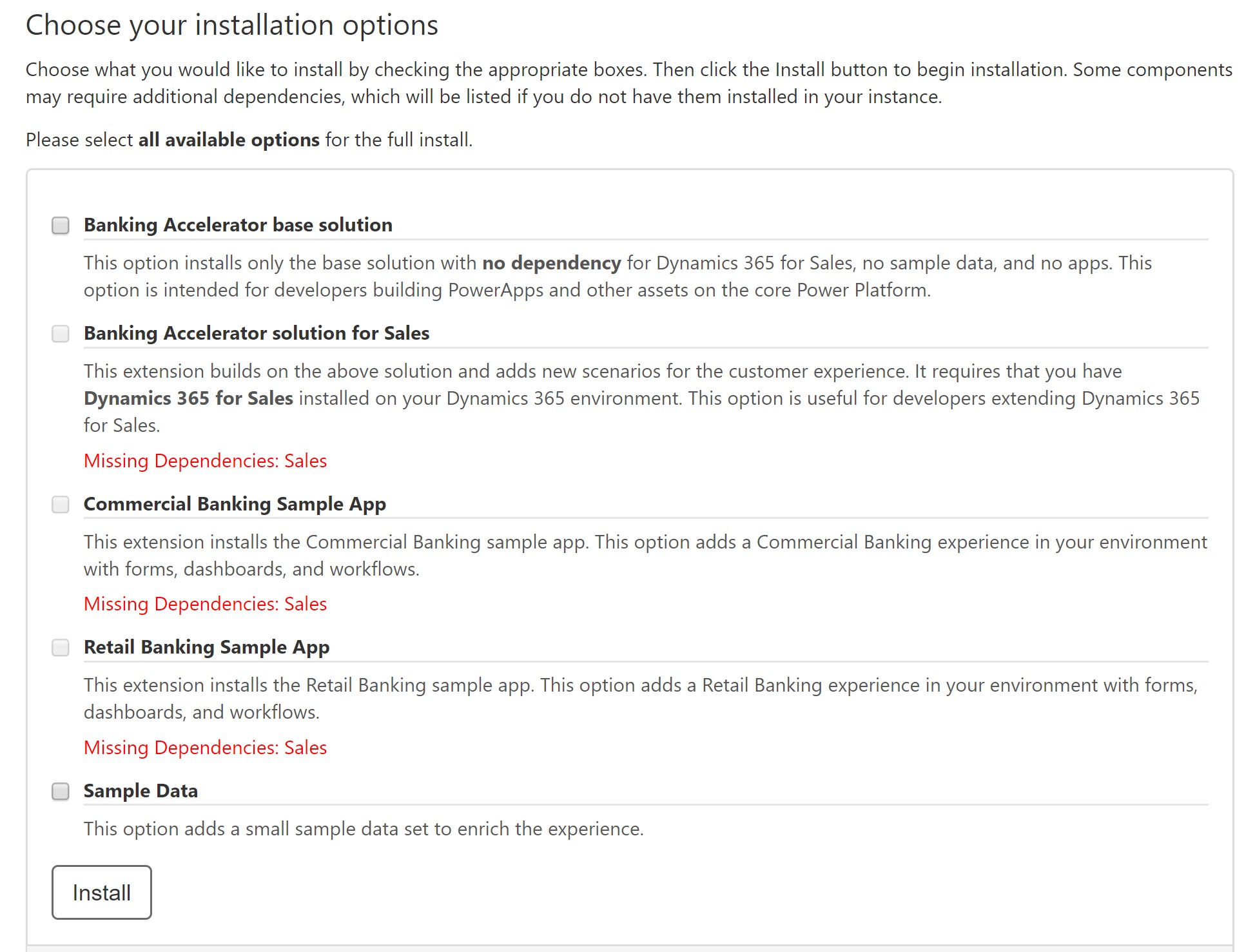Viewport: 1255px width, 952px height.
Task: Check the Banking Accelerator base solution checkbox
Action: click(61, 226)
